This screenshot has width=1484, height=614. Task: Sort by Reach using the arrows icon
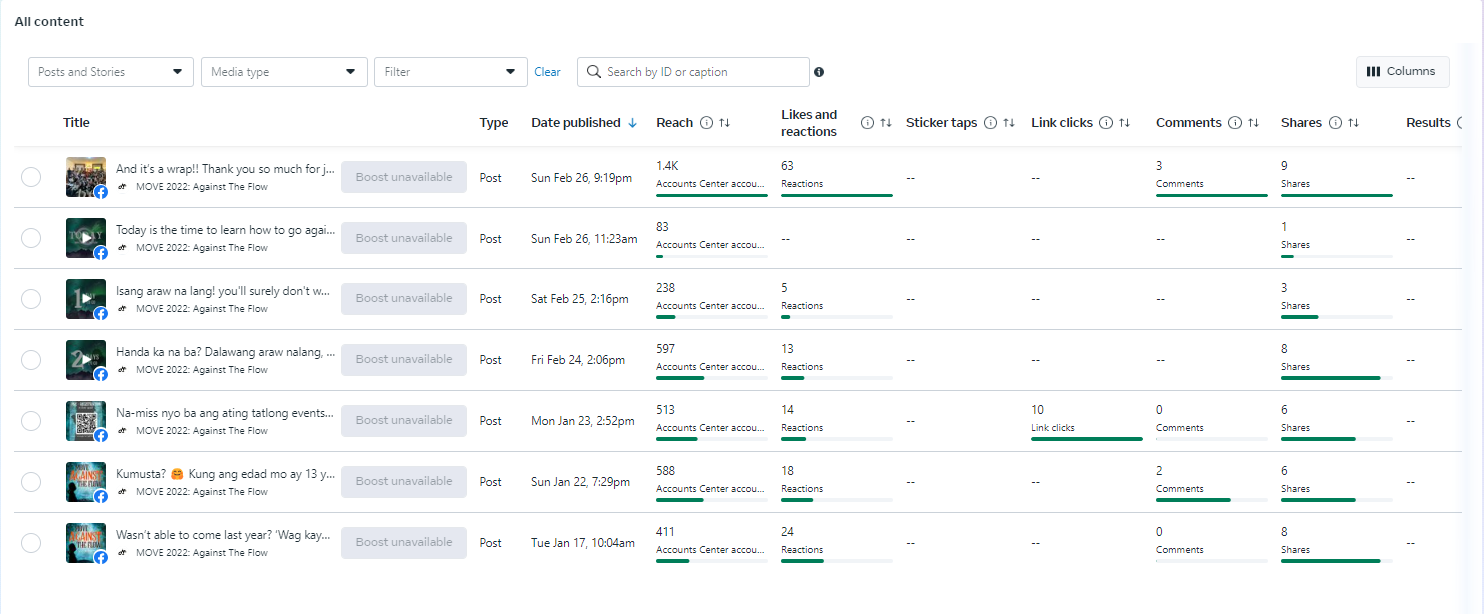[724, 123]
